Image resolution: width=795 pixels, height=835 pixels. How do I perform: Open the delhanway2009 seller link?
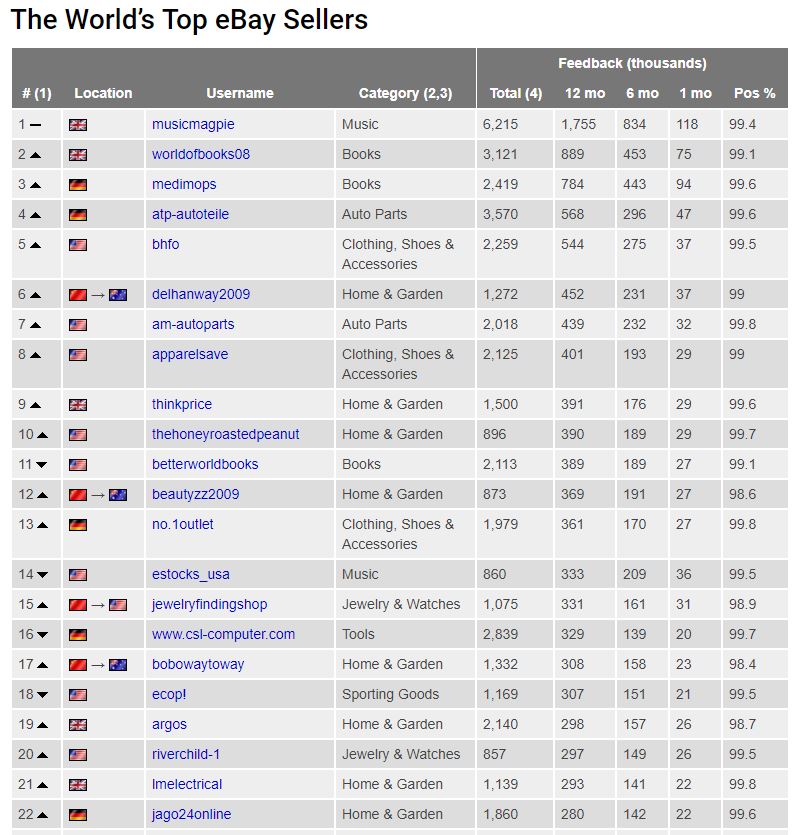[x=201, y=294]
